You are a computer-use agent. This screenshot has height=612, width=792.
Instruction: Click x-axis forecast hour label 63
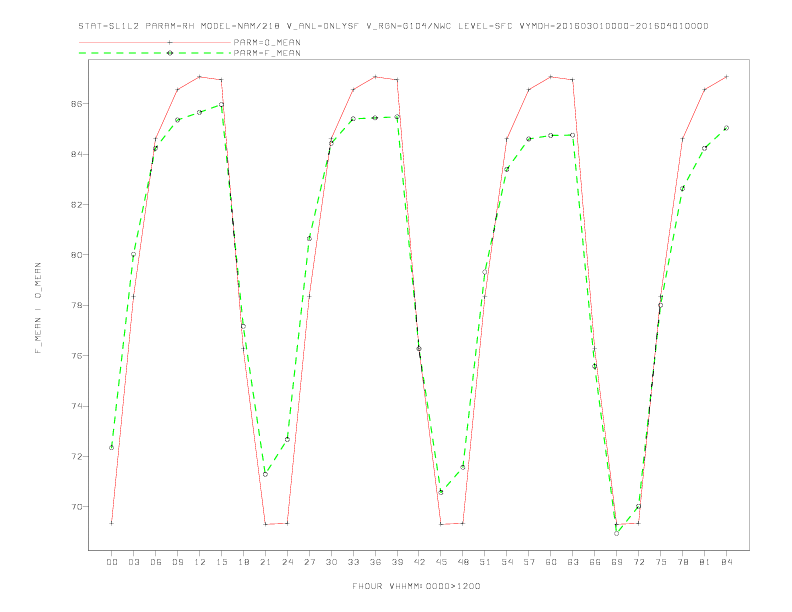pos(573,562)
